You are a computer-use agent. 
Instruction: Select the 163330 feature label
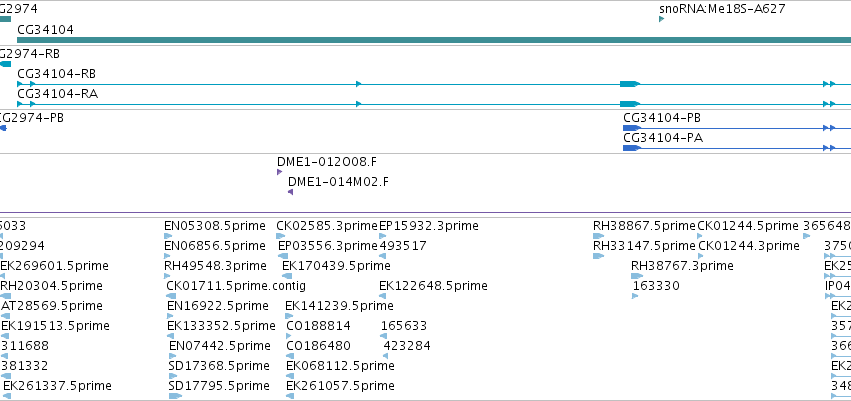click(x=656, y=285)
